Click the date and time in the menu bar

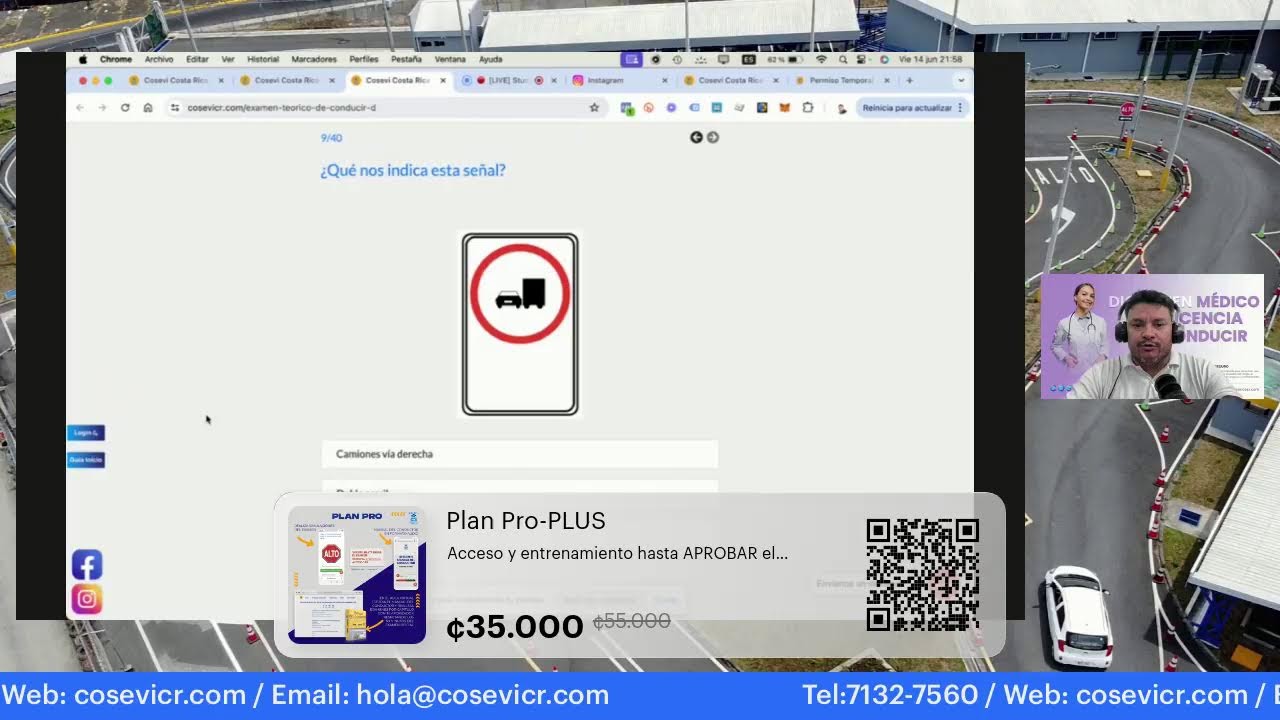pos(930,59)
